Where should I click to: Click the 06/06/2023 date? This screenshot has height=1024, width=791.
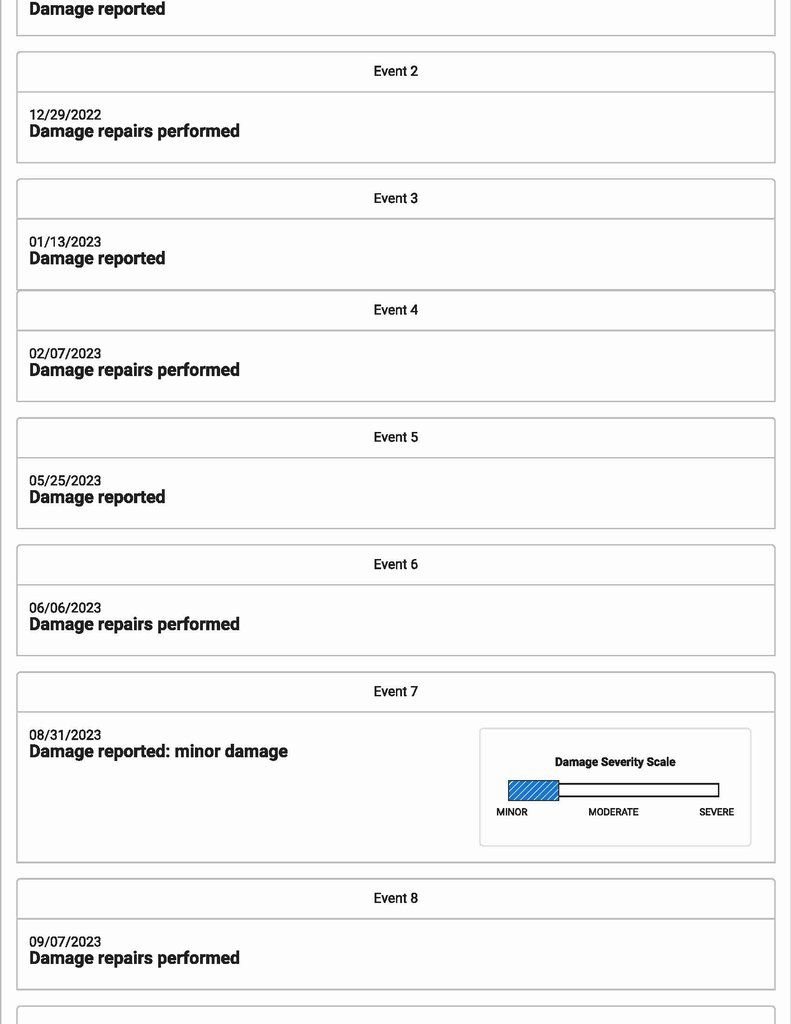pyautogui.click(x=65, y=608)
